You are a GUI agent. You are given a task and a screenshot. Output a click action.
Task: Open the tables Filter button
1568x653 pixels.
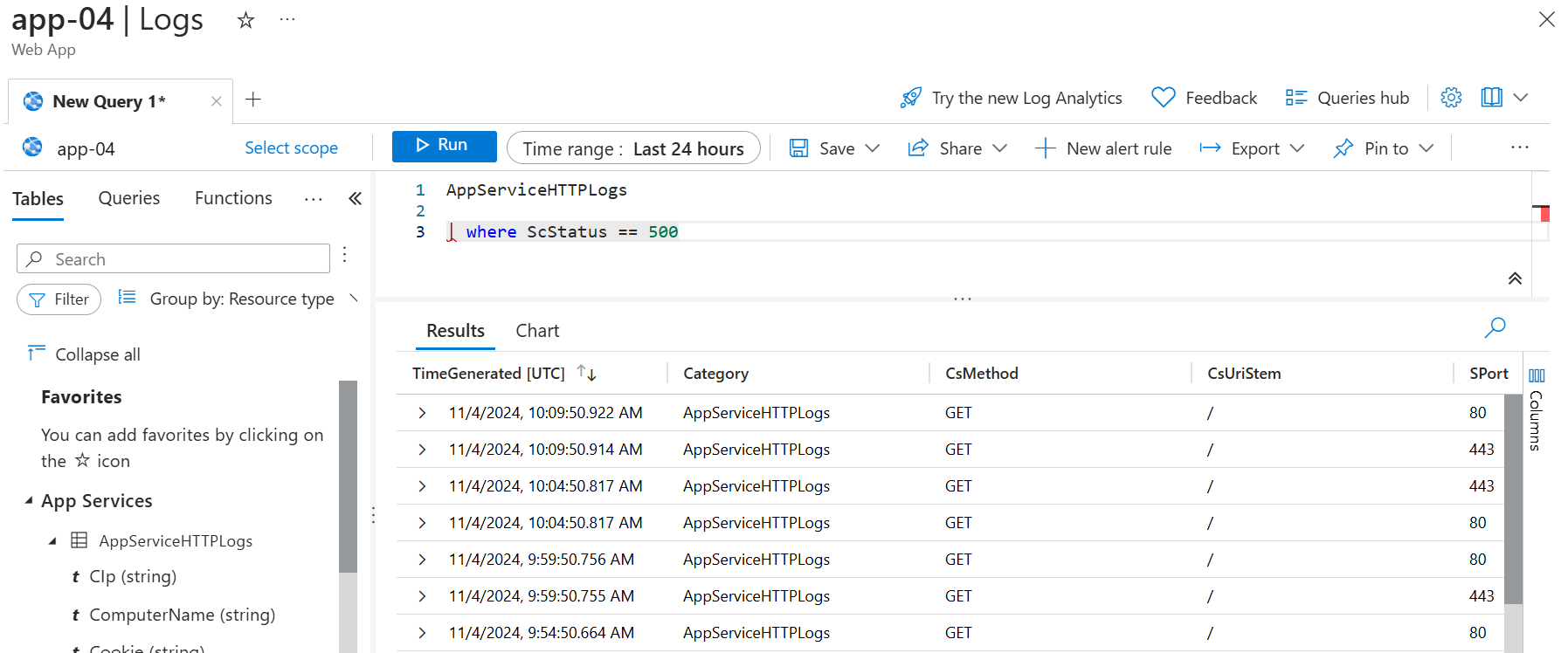(x=59, y=299)
